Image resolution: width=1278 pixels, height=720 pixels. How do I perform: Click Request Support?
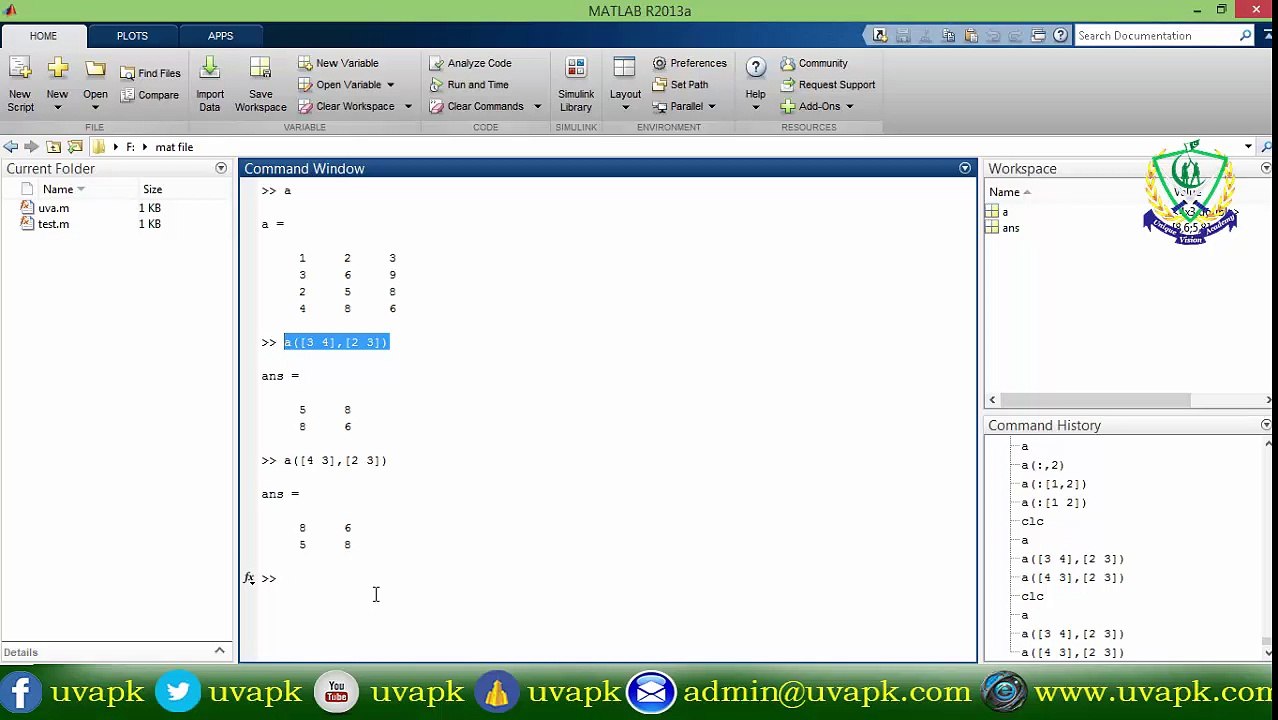[828, 85]
